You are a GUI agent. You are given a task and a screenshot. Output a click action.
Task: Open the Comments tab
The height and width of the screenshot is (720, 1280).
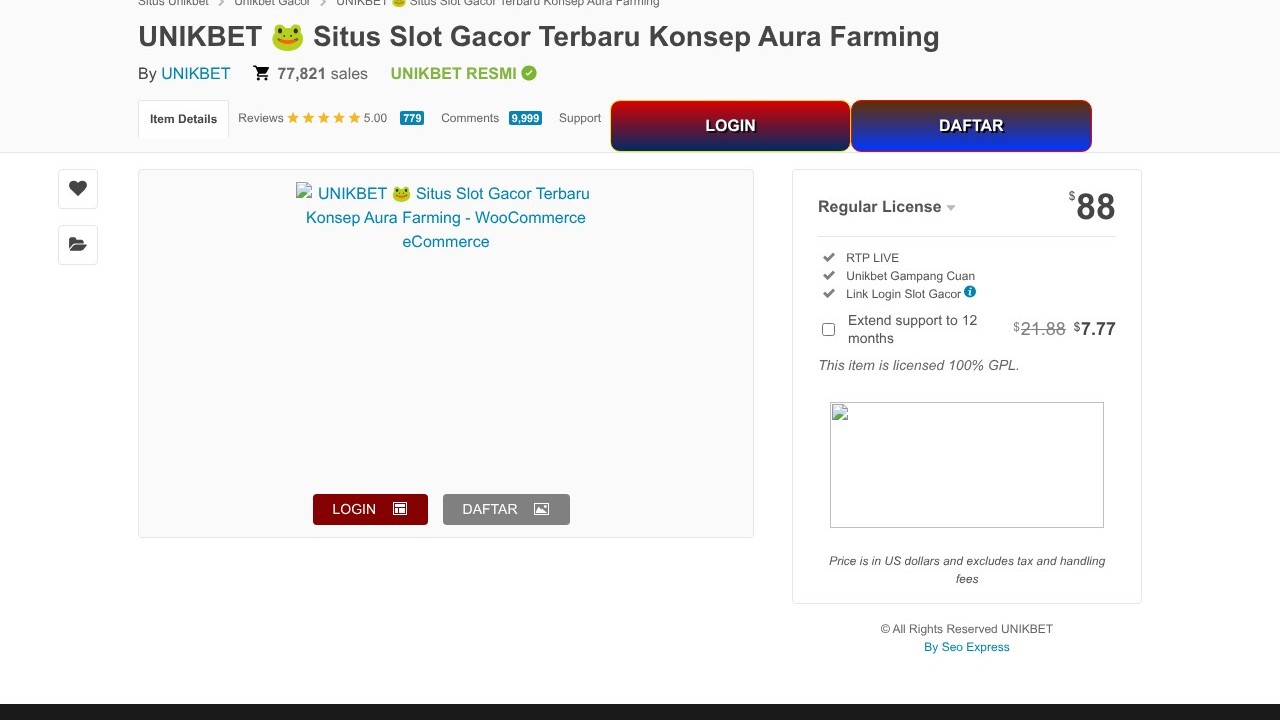pos(470,118)
